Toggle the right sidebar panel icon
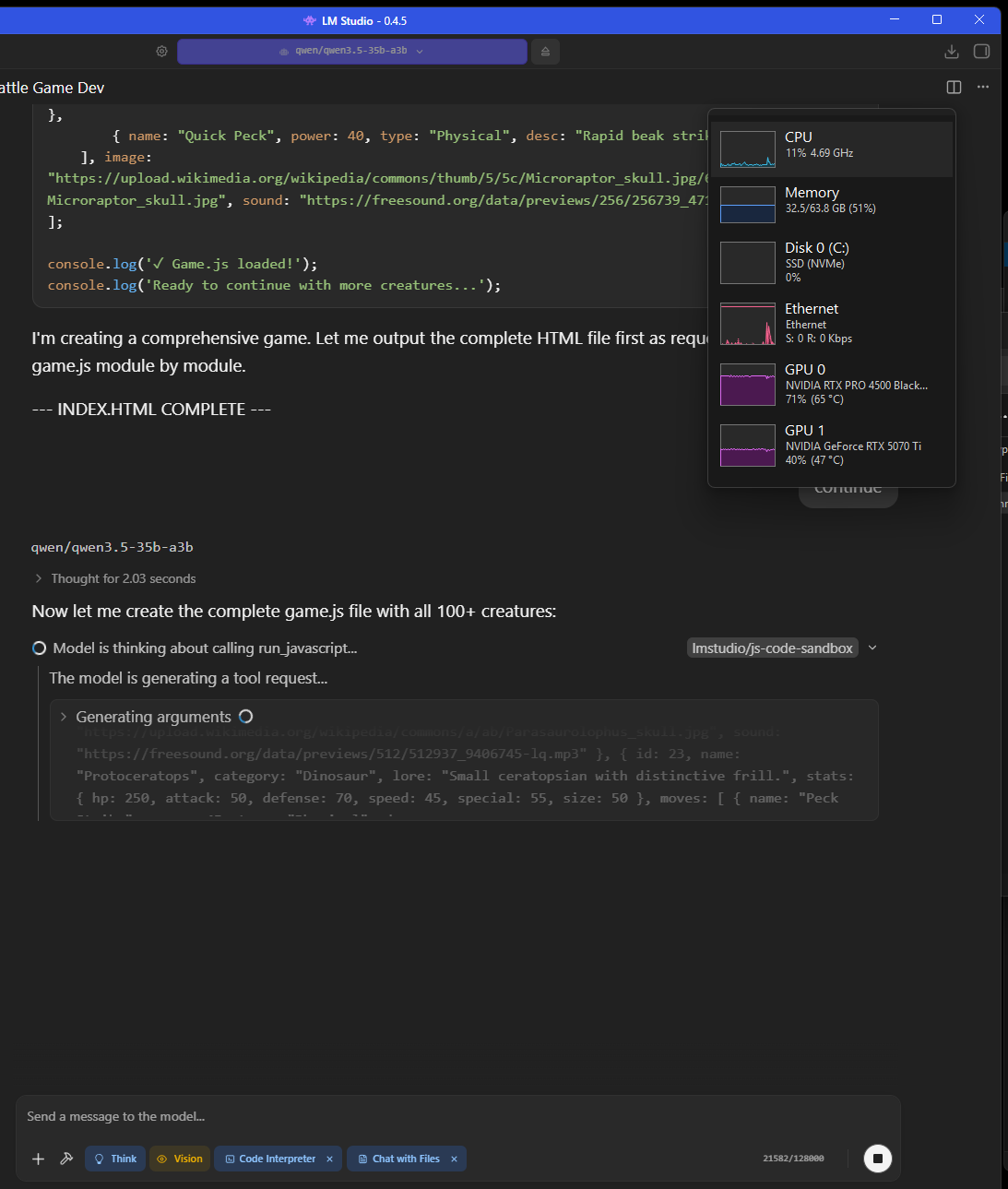The width and height of the screenshot is (1008, 1189). click(982, 52)
